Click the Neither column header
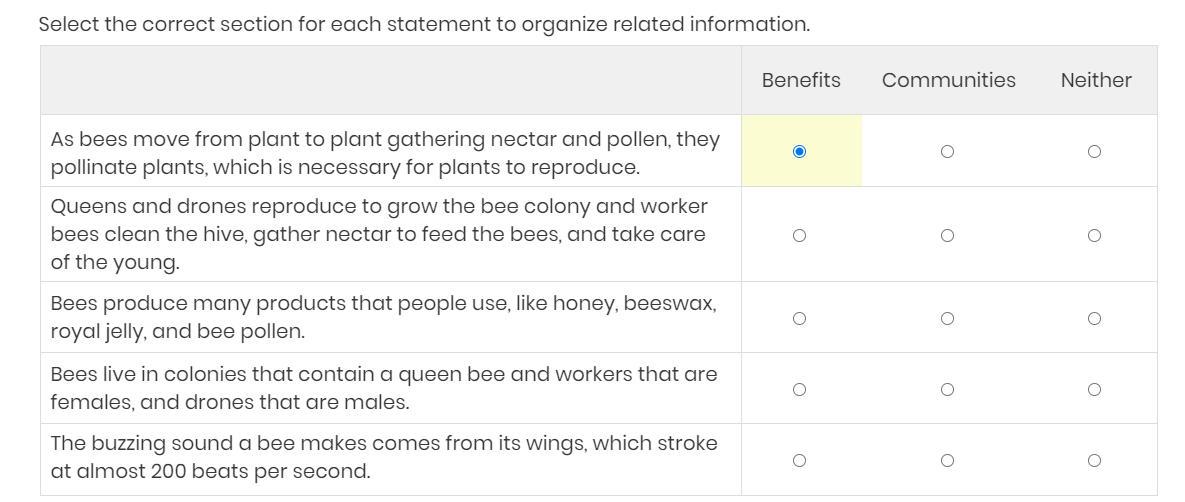1185x502 pixels. [1096, 80]
